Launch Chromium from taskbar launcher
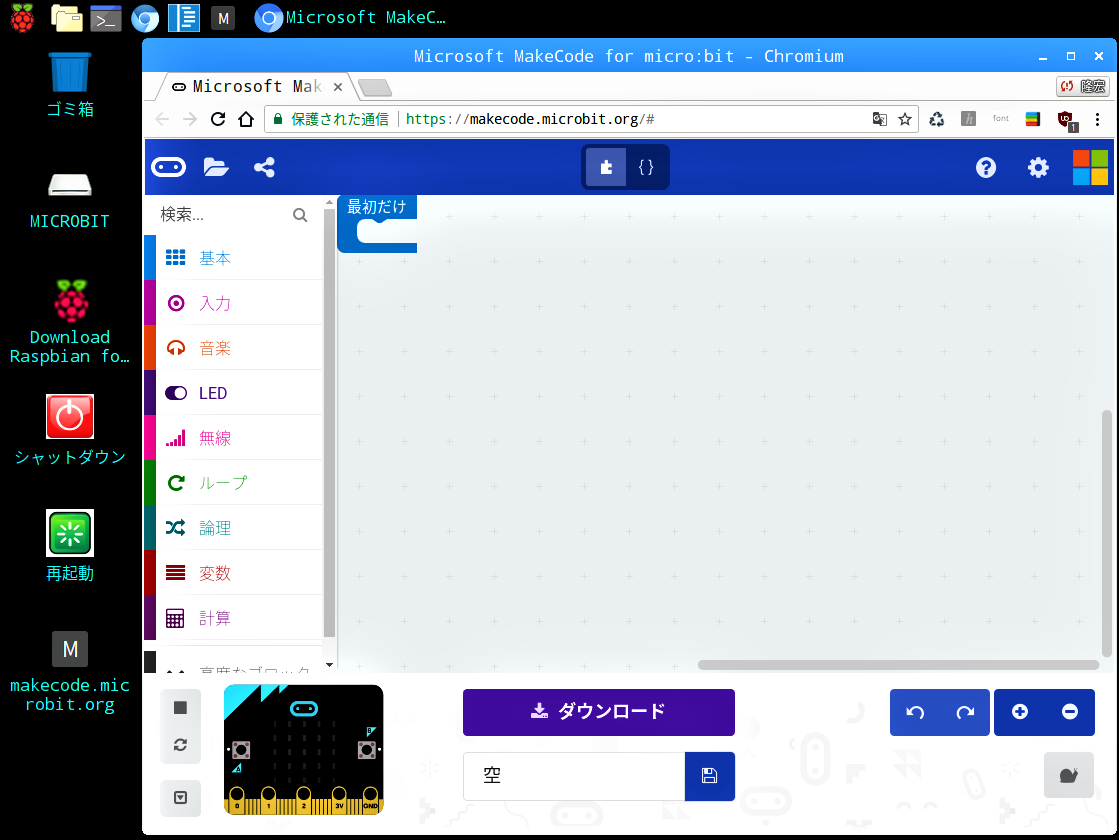Screen dimensions: 1119x840 145,18
